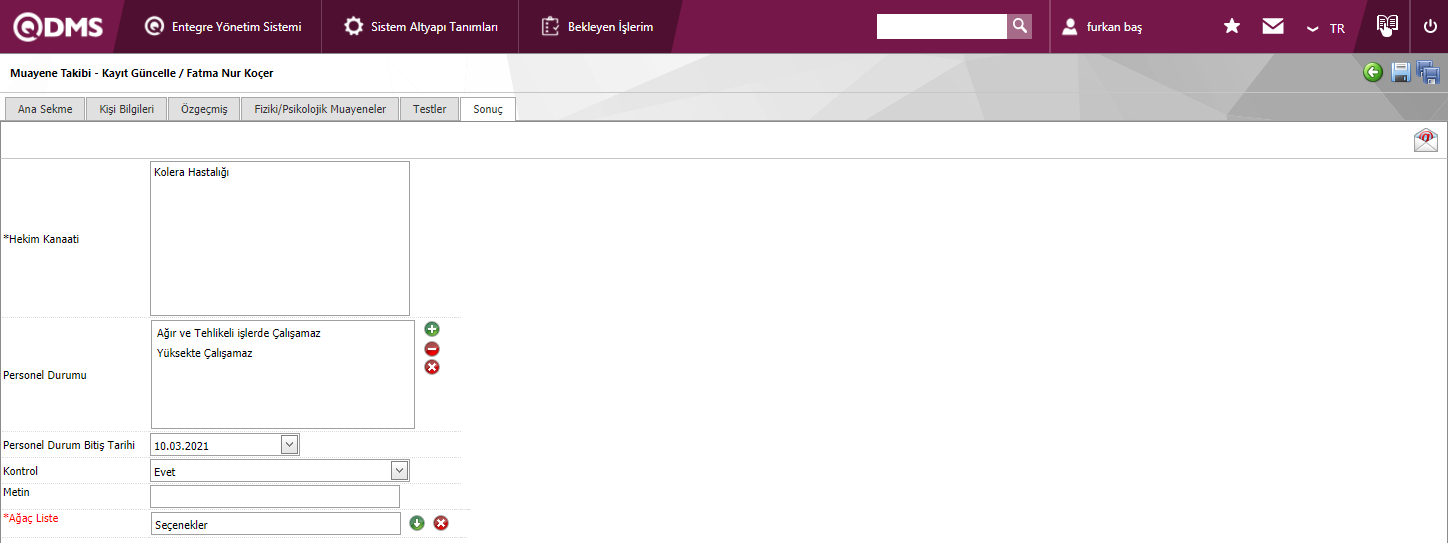The height and width of the screenshot is (543, 1448).
Task: Switch to the Fiziki/Psikolojik Muayeneler tab
Action: 320,109
